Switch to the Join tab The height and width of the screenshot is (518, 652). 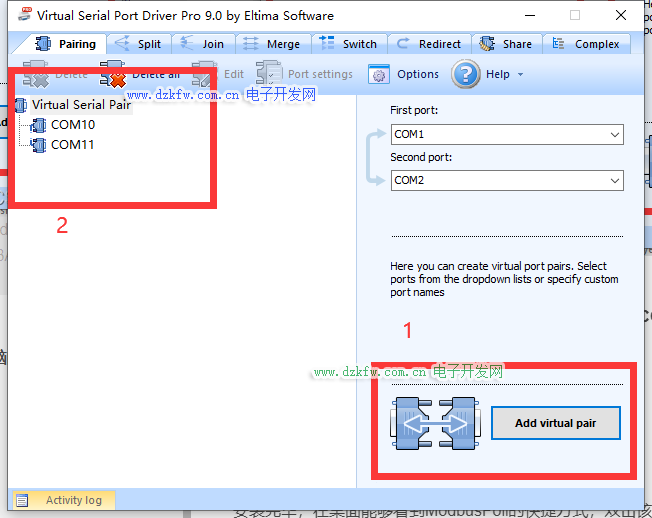point(203,44)
